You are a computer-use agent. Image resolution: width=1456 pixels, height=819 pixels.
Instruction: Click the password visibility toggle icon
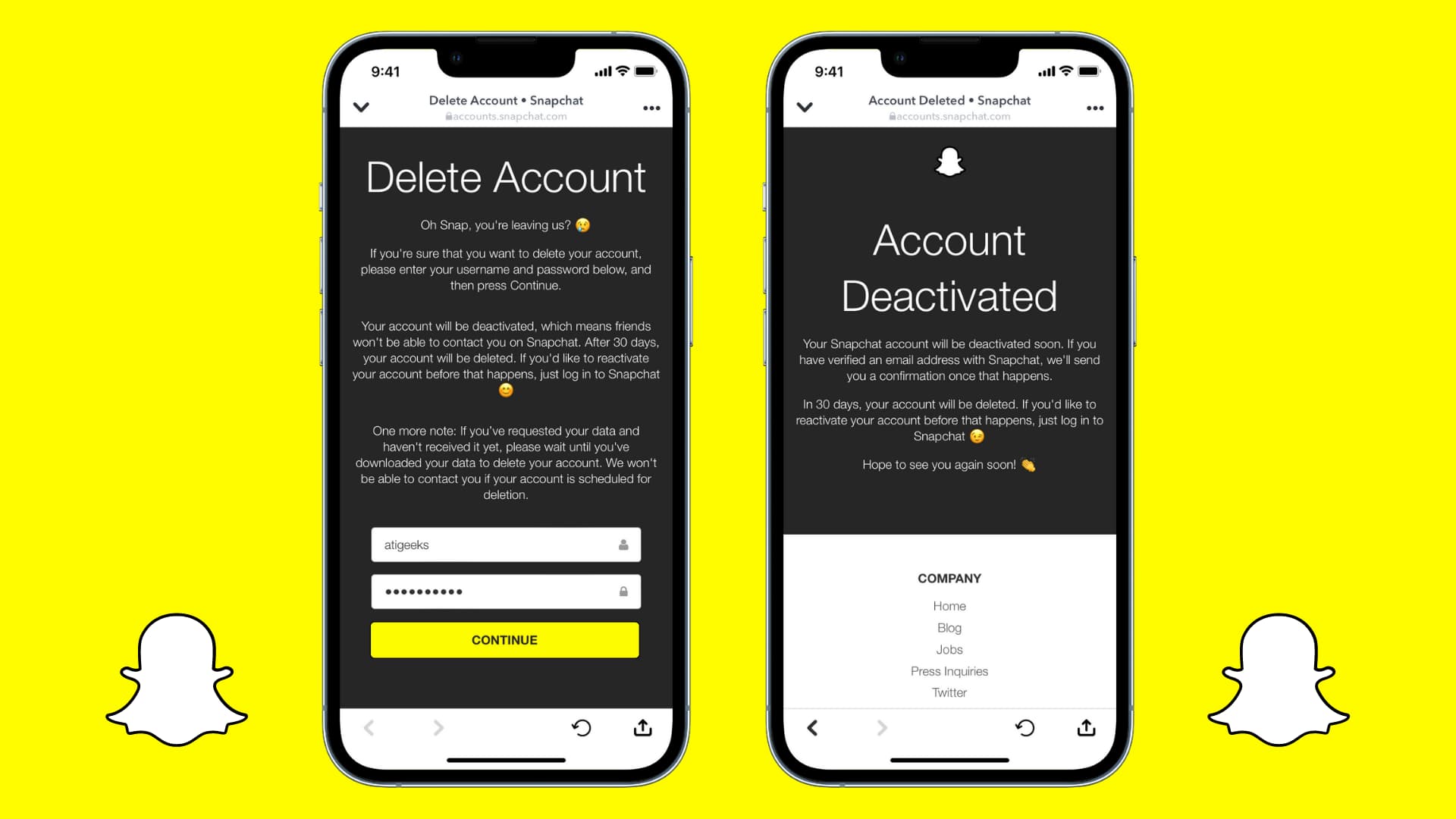pyautogui.click(x=620, y=591)
